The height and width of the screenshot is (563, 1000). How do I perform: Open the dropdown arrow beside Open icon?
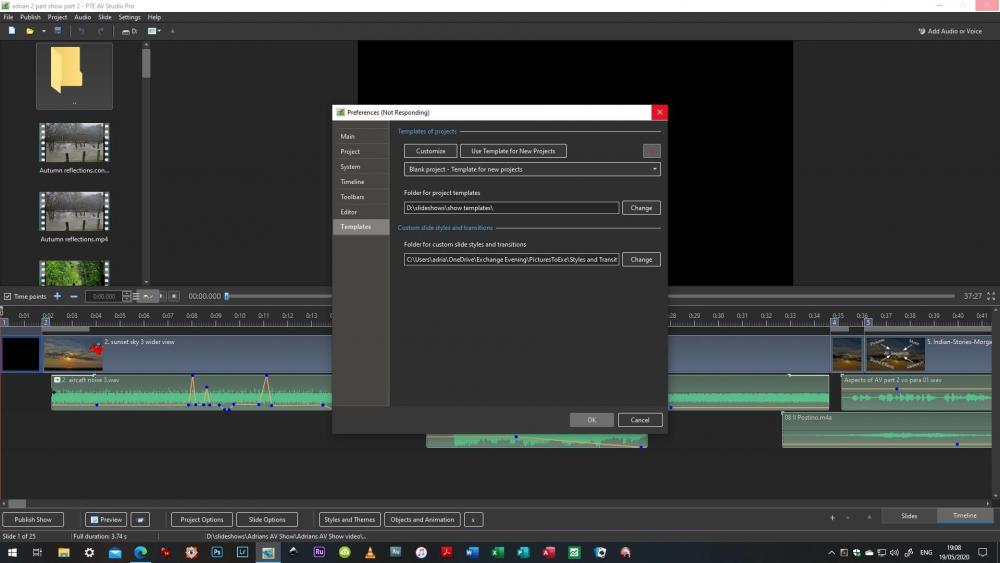pyautogui.click(x=43, y=31)
